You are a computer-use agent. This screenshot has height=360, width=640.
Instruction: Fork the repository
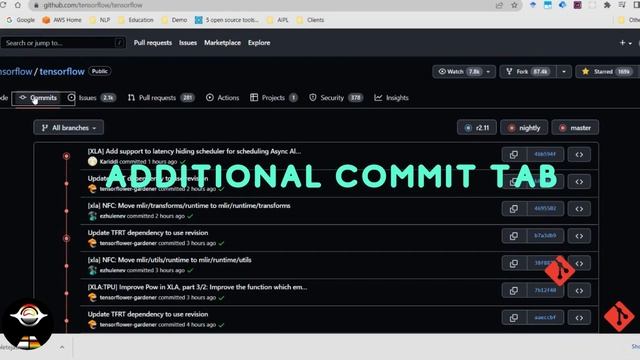click(x=528, y=71)
